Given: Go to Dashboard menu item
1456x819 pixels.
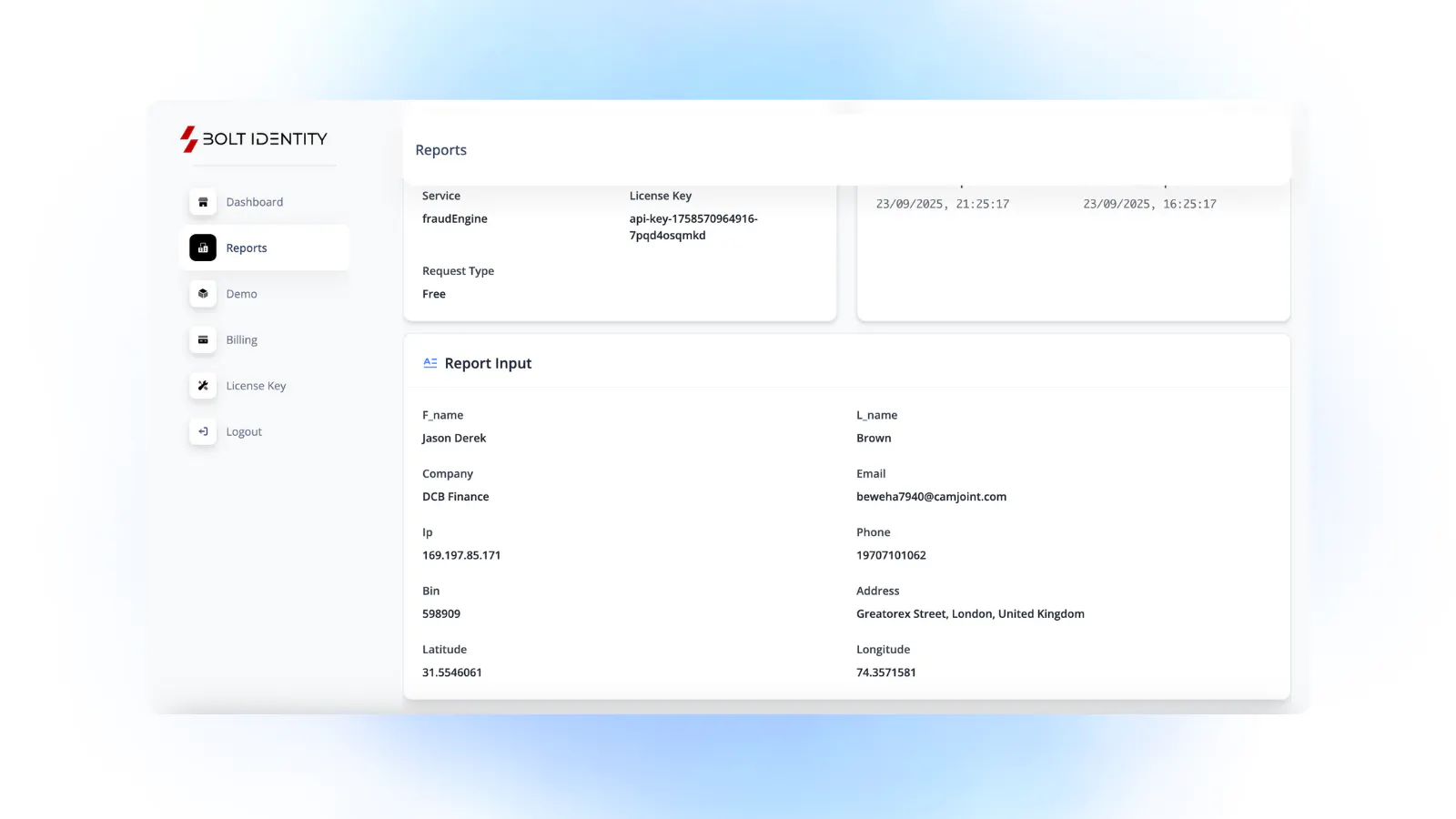Looking at the screenshot, I should pos(255,202).
